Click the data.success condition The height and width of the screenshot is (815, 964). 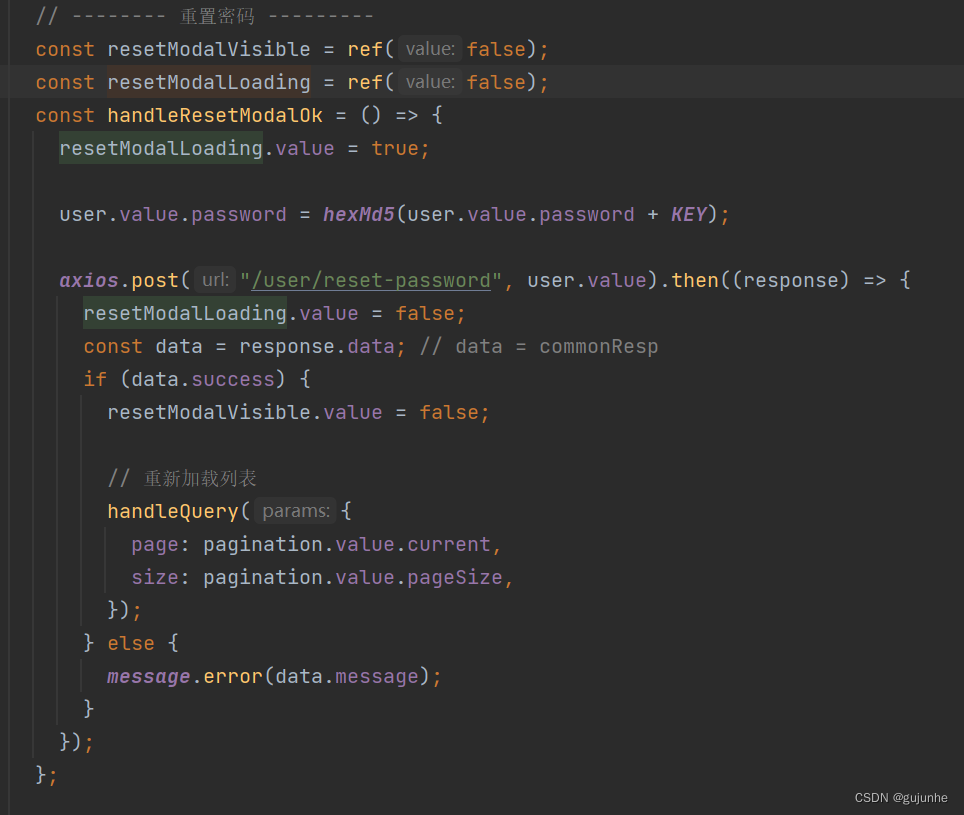(203, 379)
